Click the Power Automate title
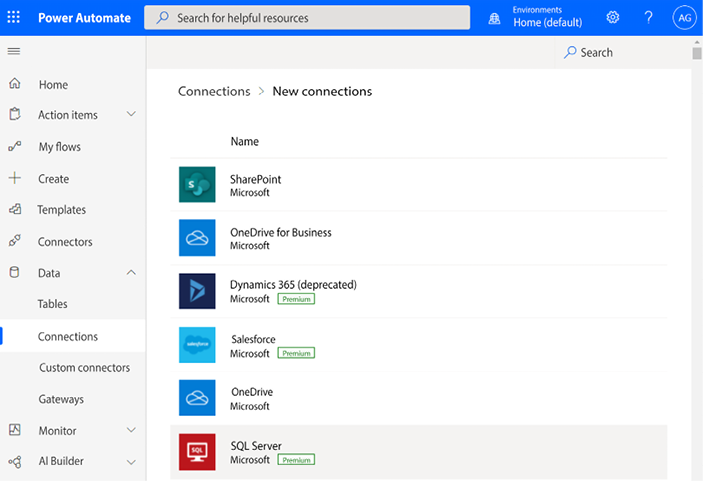This screenshot has width=703, height=481. point(84,18)
